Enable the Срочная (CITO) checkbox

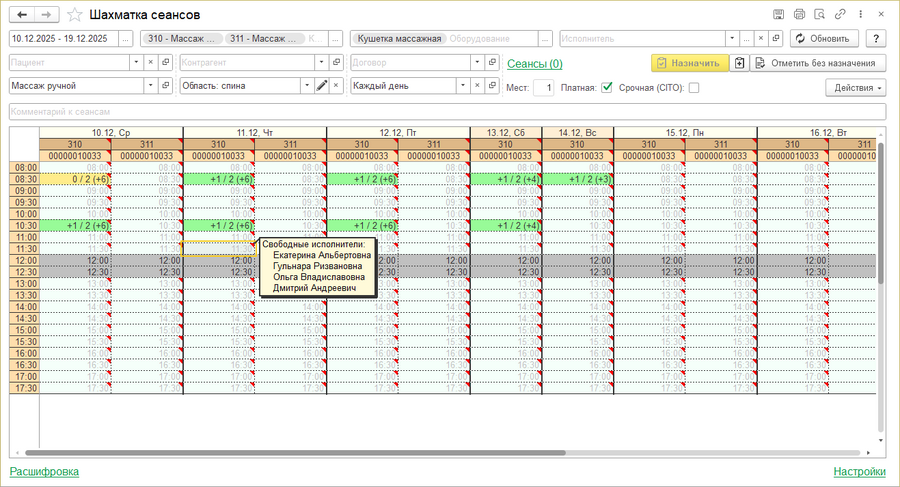[x=694, y=87]
